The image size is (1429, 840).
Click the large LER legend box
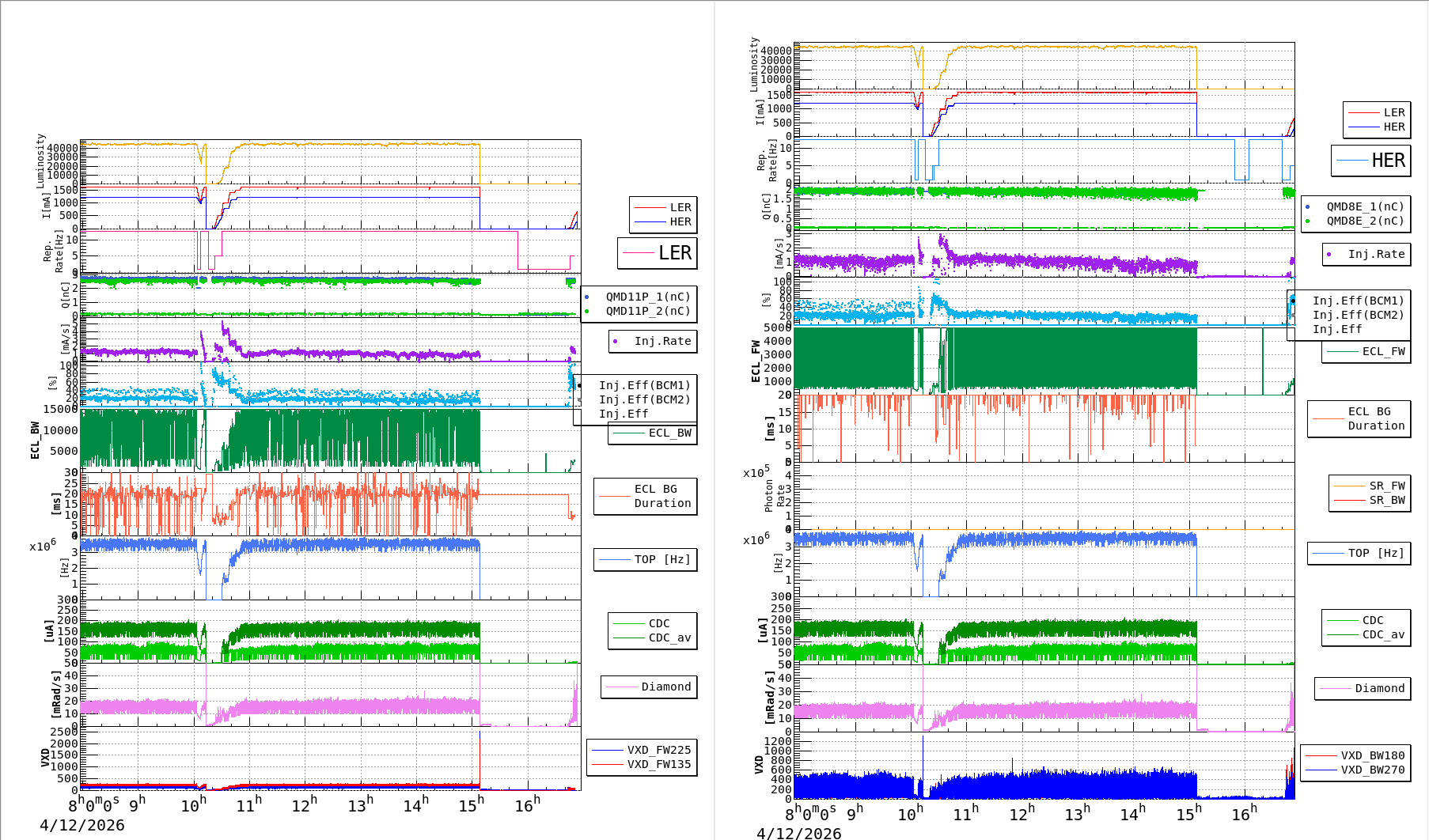tap(658, 253)
